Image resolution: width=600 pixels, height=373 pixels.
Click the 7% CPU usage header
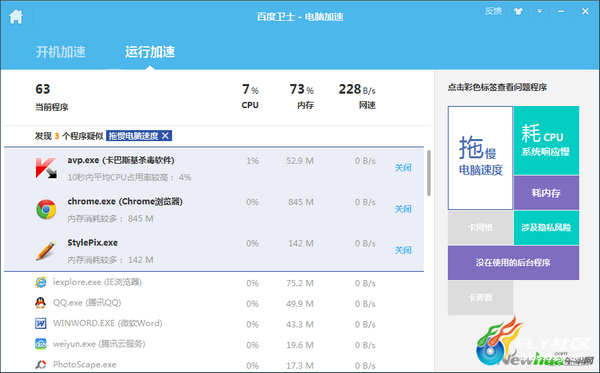pos(250,96)
